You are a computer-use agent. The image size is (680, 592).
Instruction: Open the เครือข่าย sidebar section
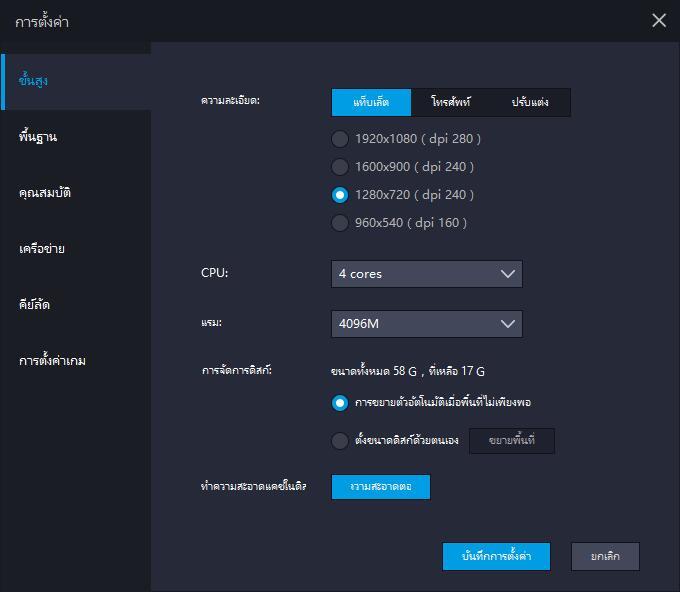pos(75,249)
